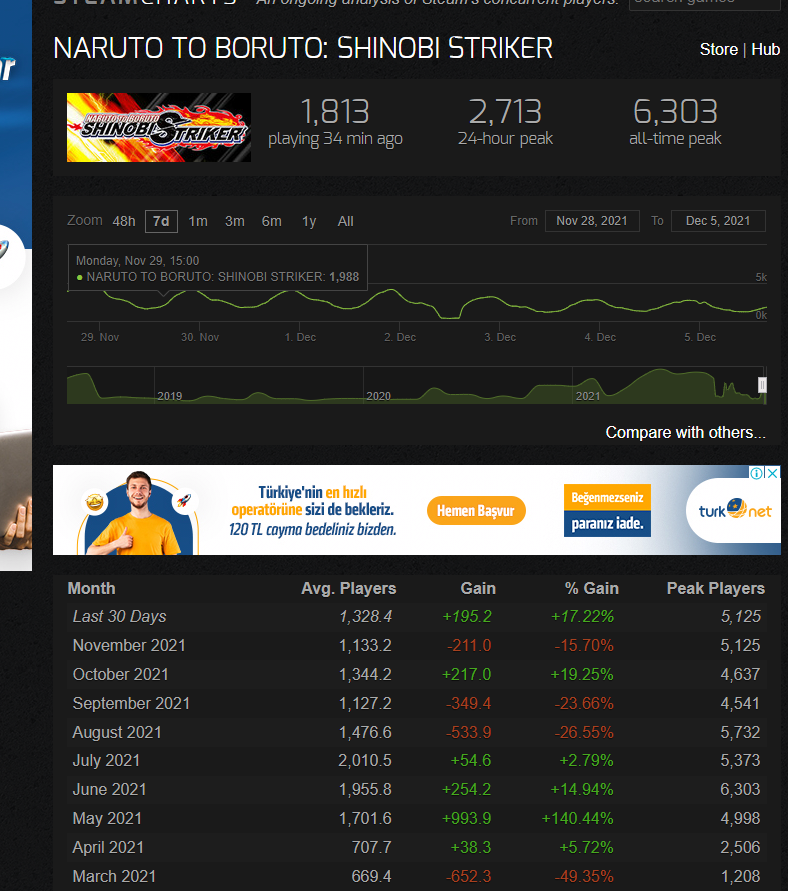Click the +140.44% gain for May 2021
Screen dimensions: 788x891
pyautogui.click(x=577, y=818)
